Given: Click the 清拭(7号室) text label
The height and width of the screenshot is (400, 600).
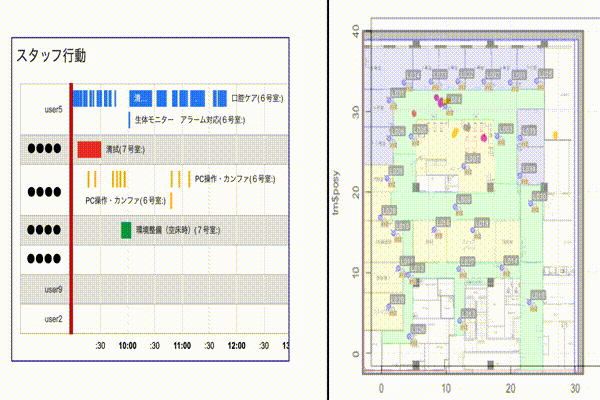Looking at the screenshot, I should click(x=125, y=149).
